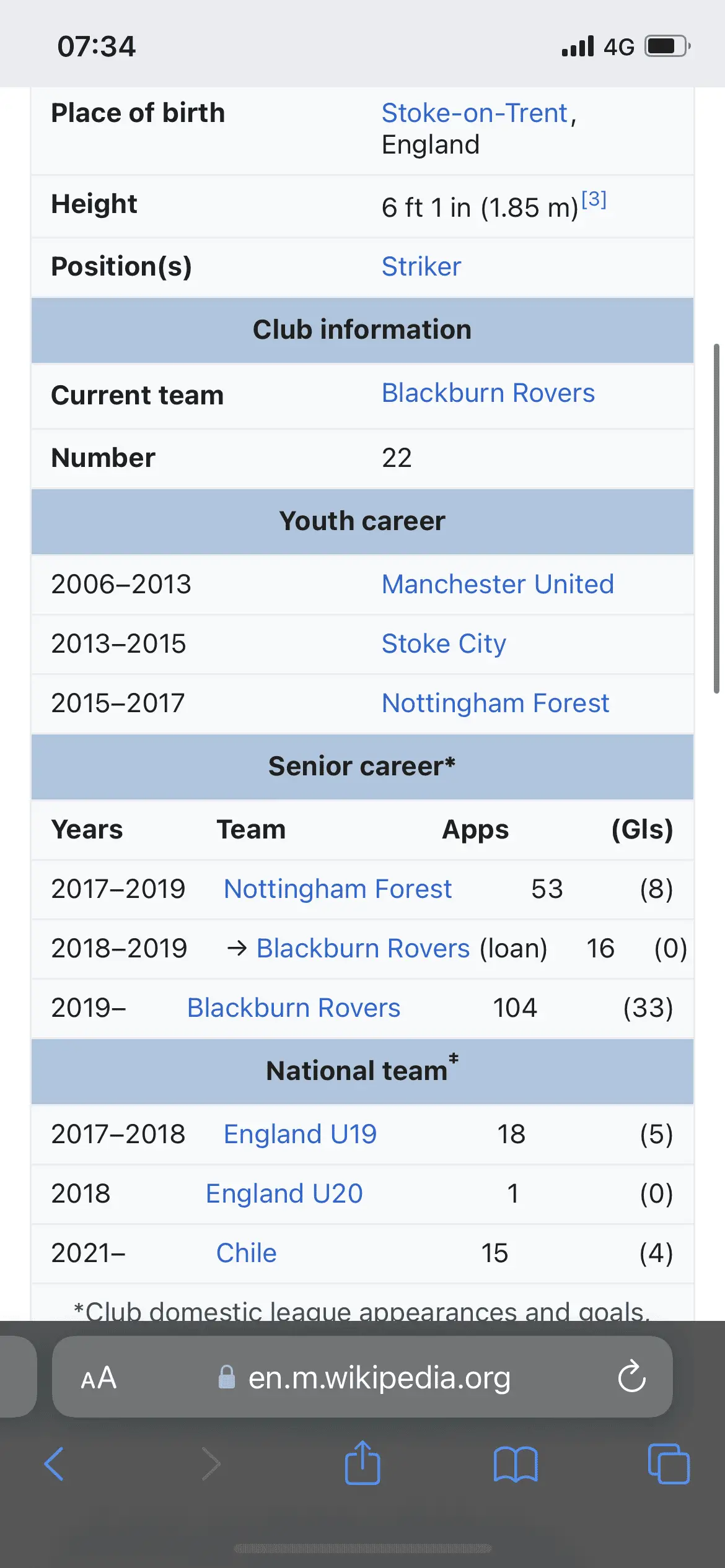This screenshot has width=725, height=1568.
Task: Tap the en.m.wikipedia.org address field
Action: (x=378, y=1377)
